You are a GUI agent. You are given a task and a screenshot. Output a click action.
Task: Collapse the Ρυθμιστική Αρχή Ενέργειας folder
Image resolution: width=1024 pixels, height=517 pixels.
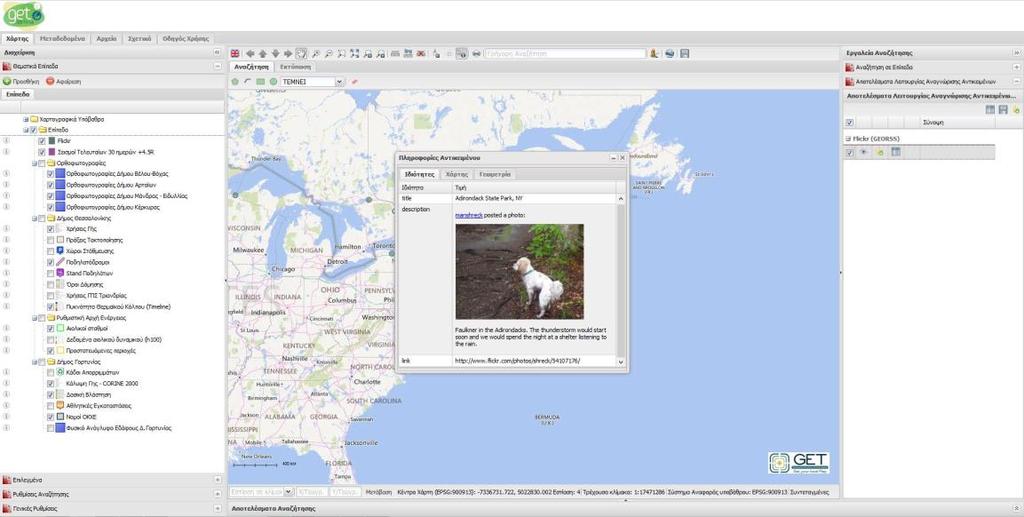pos(35,317)
